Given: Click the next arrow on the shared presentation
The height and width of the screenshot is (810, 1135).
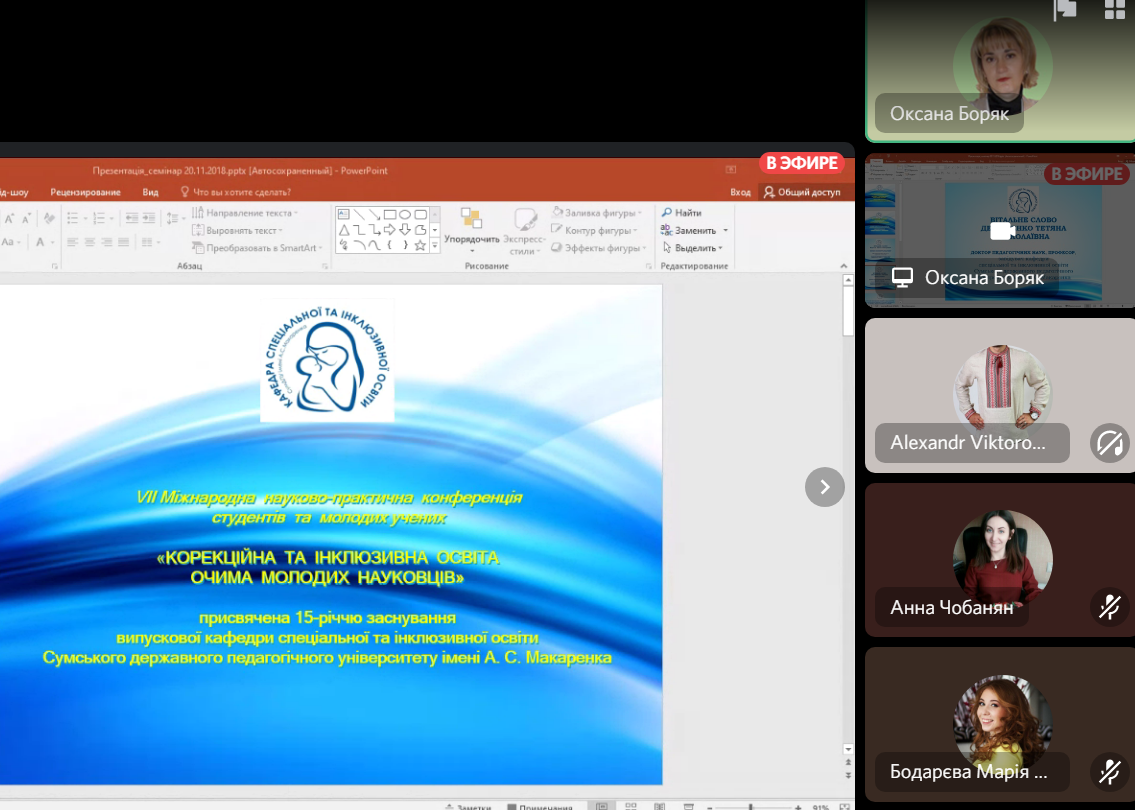Looking at the screenshot, I should pos(824,487).
